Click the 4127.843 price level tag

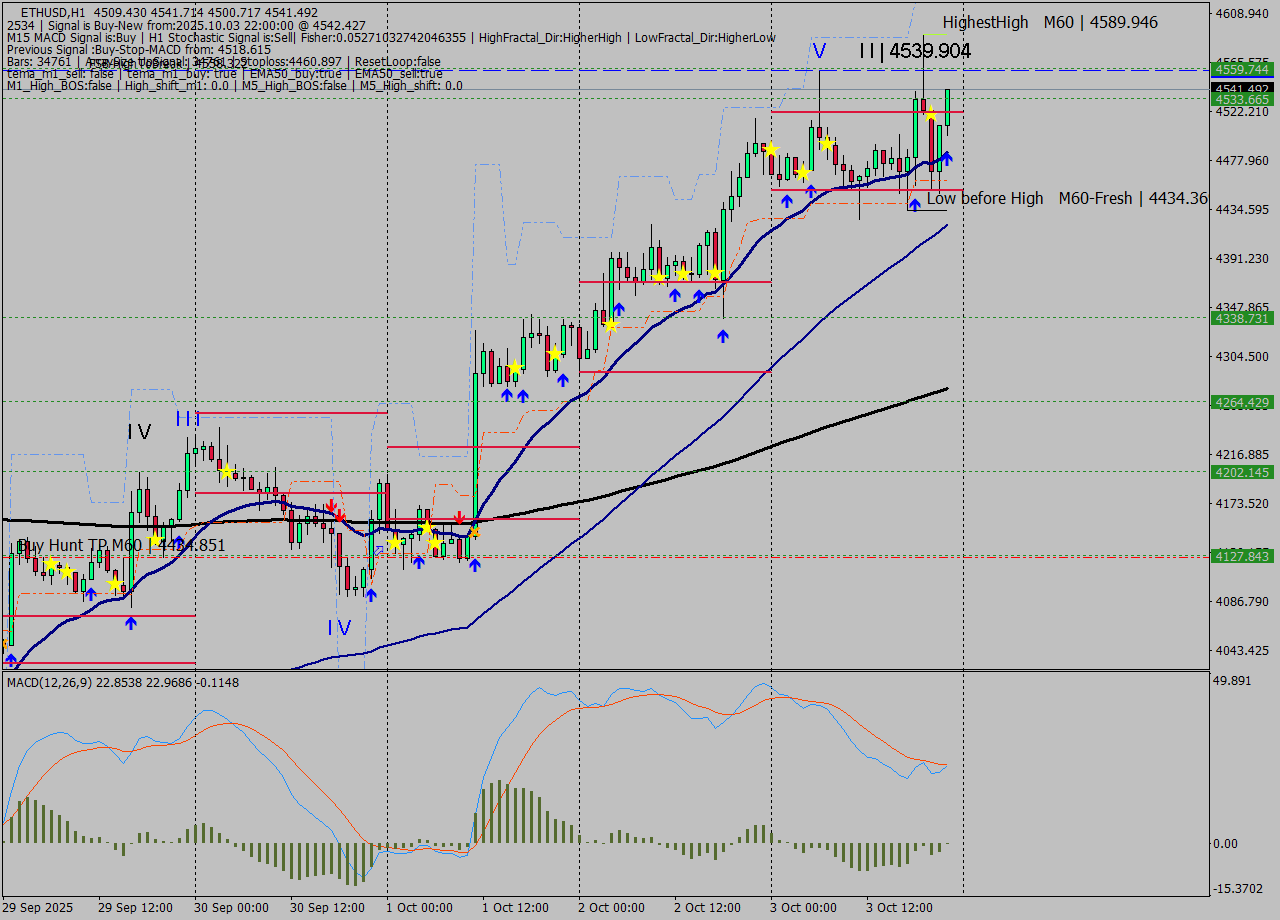1241,556
